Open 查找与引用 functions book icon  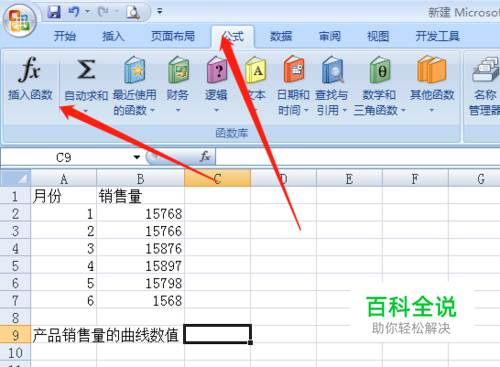tap(332, 70)
